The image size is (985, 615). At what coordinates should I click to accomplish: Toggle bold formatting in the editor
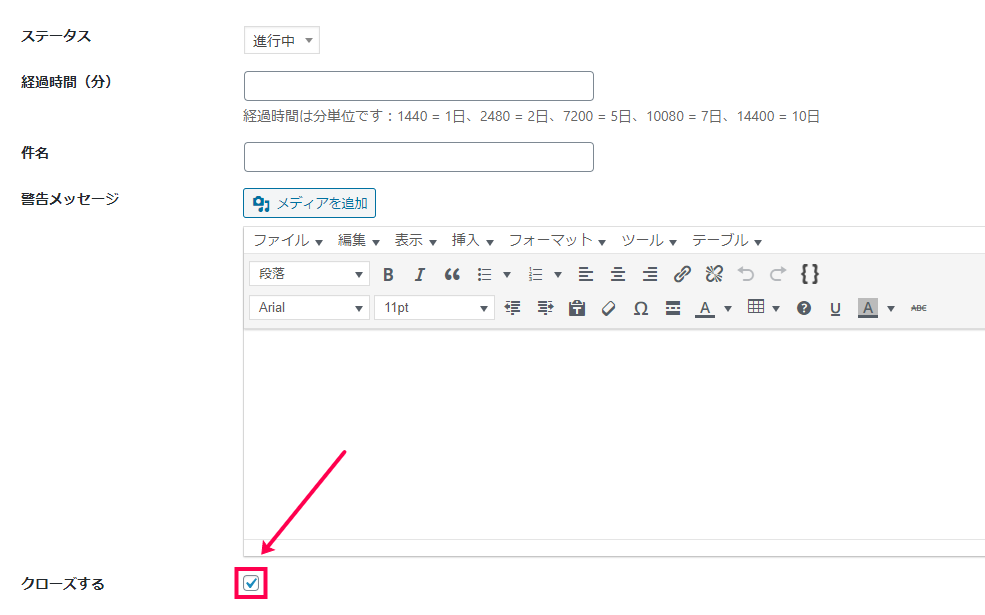pyautogui.click(x=388, y=275)
